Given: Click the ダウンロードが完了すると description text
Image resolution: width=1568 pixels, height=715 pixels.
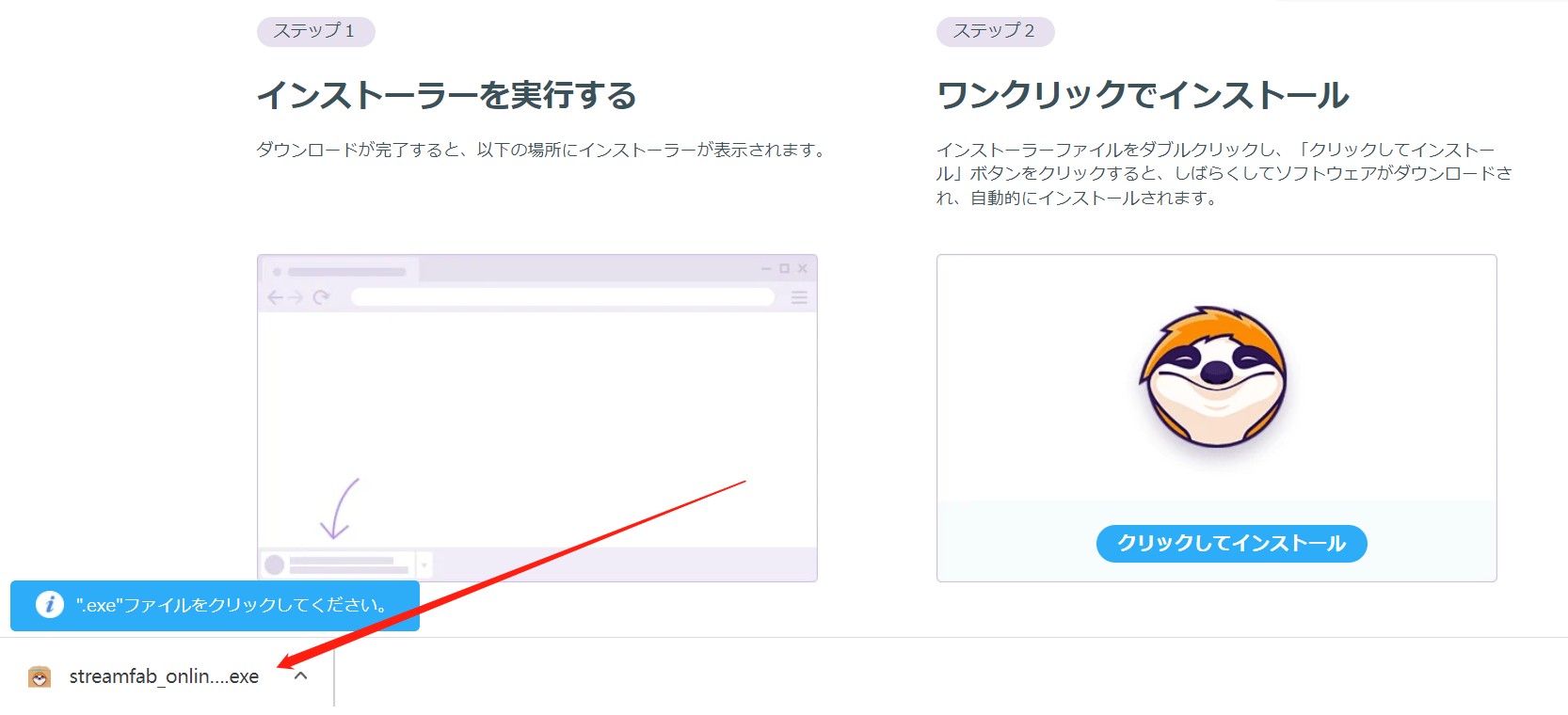Looking at the screenshot, I should click(543, 150).
